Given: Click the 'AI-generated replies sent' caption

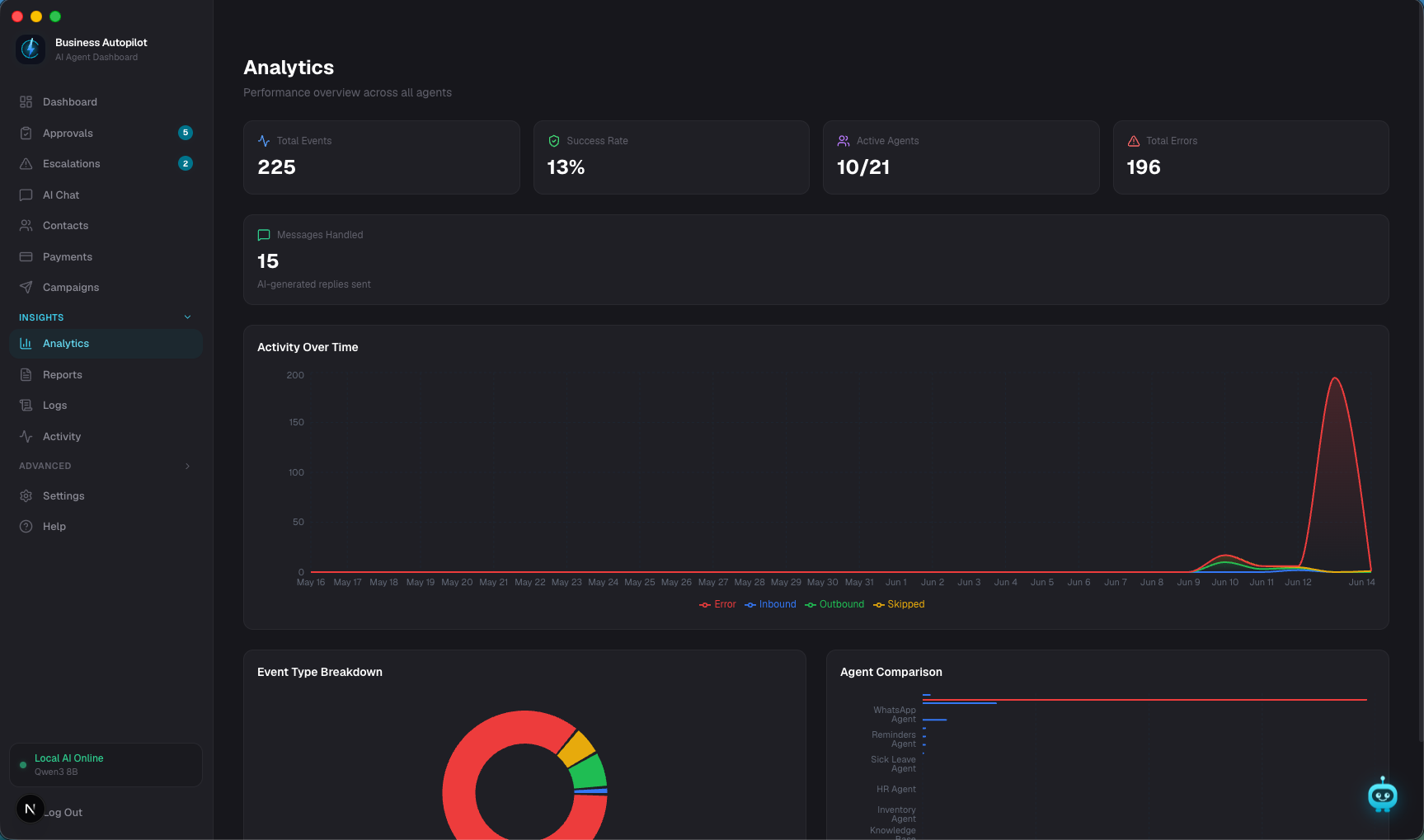Looking at the screenshot, I should (314, 284).
